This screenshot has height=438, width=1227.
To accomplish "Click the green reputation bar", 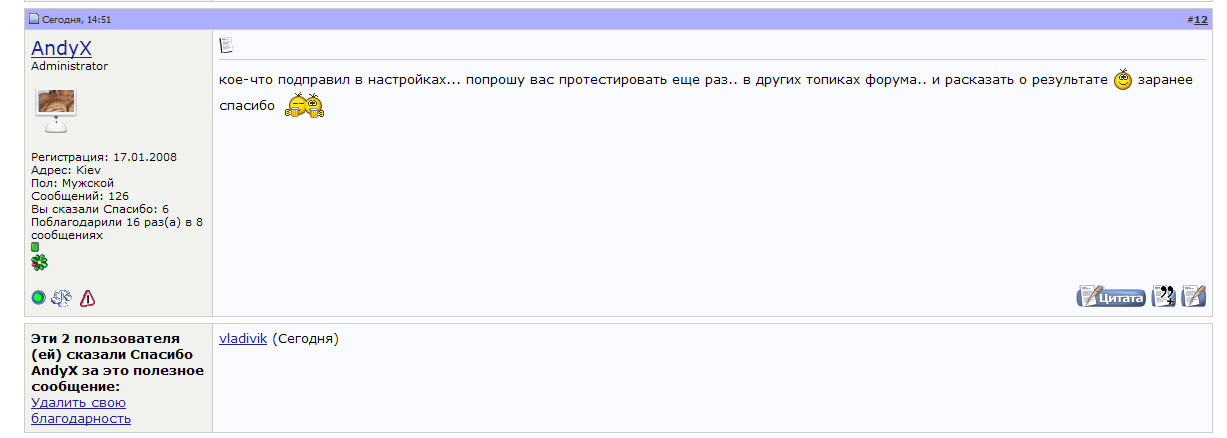I will click(35, 246).
